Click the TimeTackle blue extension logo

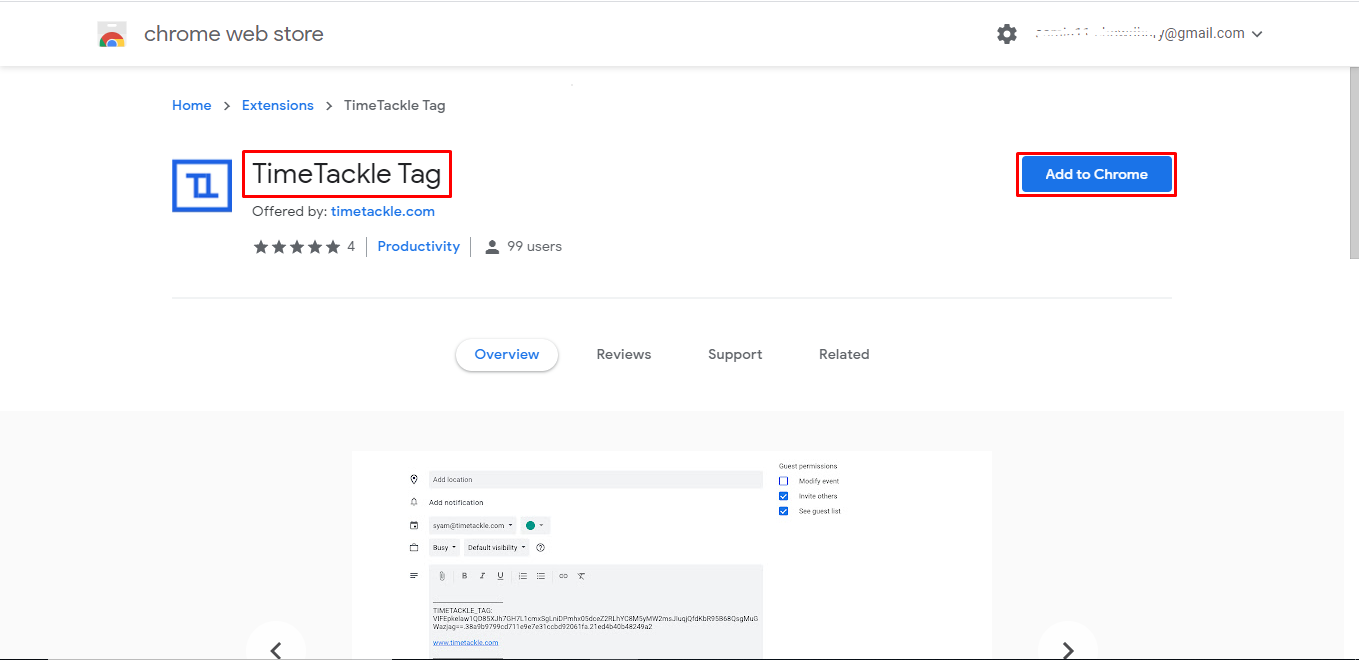coord(202,185)
